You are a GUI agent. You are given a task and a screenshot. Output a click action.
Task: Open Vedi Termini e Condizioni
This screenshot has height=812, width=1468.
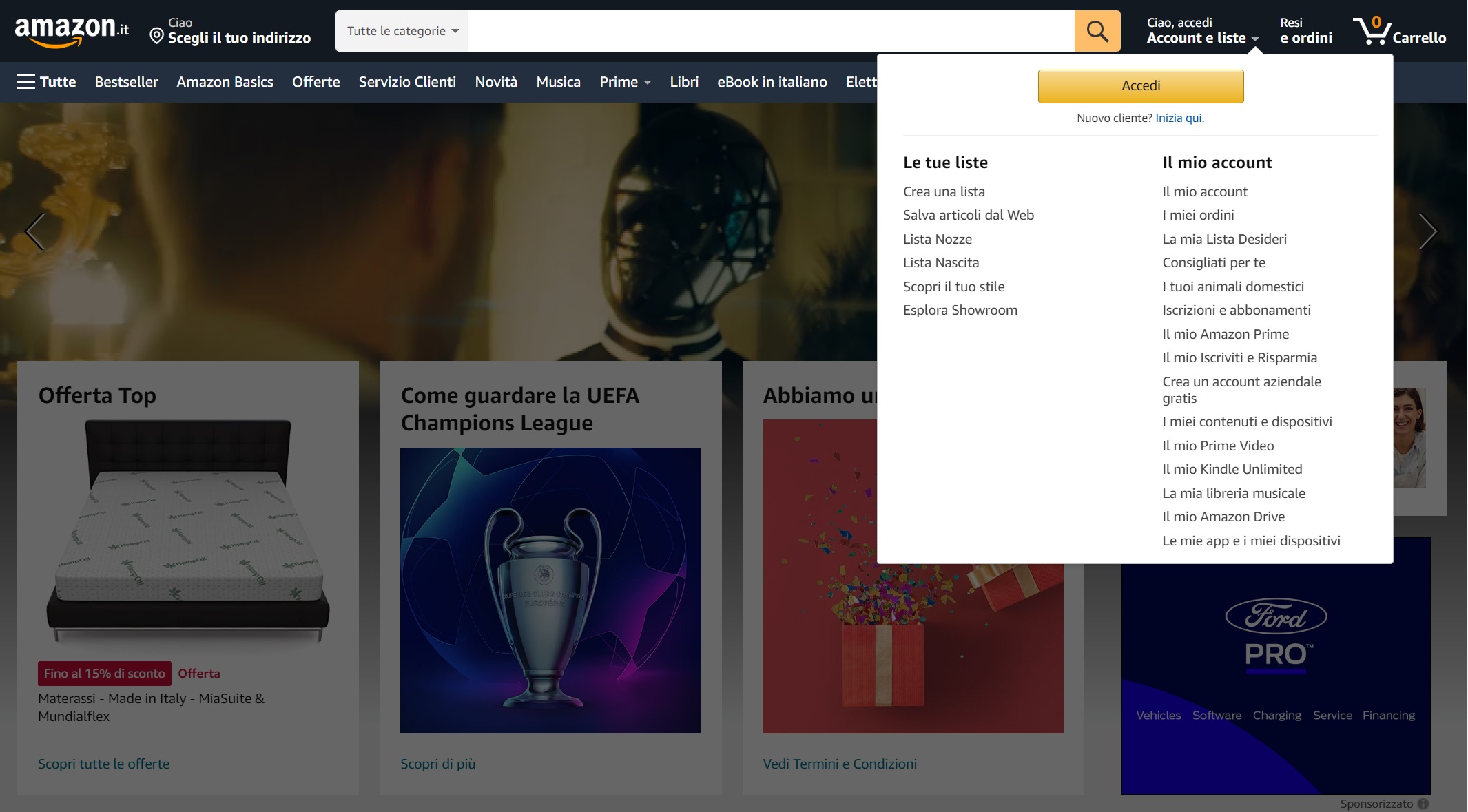pos(840,763)
